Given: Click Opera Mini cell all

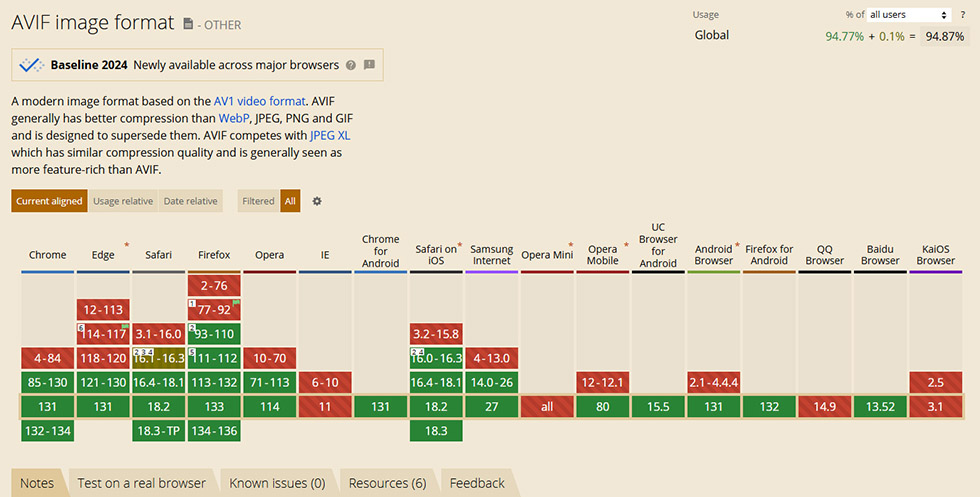Looking at the screenshot, I should 547,406.
